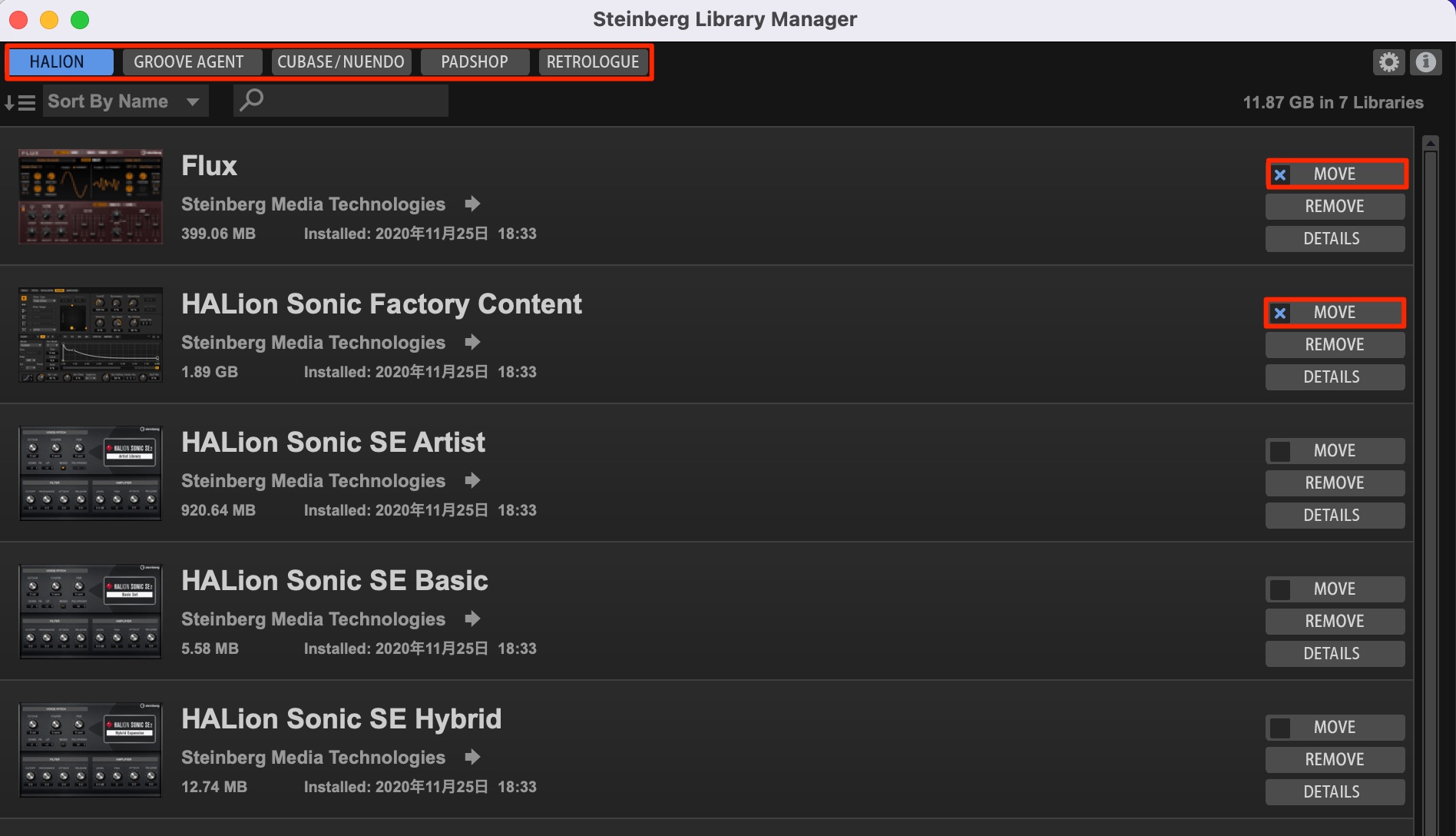Check MOVE checkbox for HALion Sonic SE Hybrid
Image resolution: width=1456 pixels, height=836 pixels.
pyautogui.click(x=1280, y=728)
